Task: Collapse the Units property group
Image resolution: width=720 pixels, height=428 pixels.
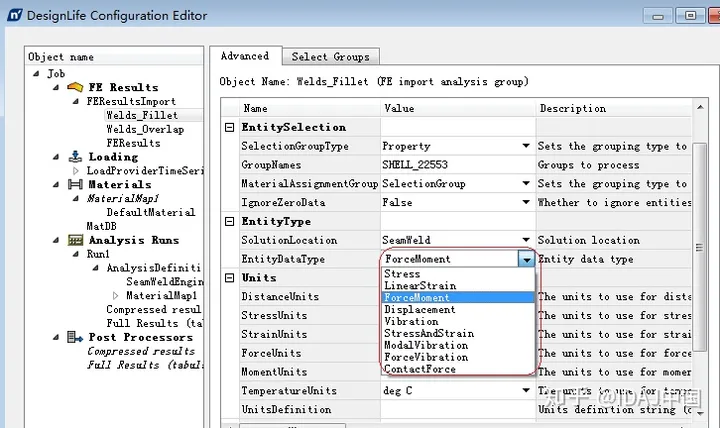Action: coord(230,277)
